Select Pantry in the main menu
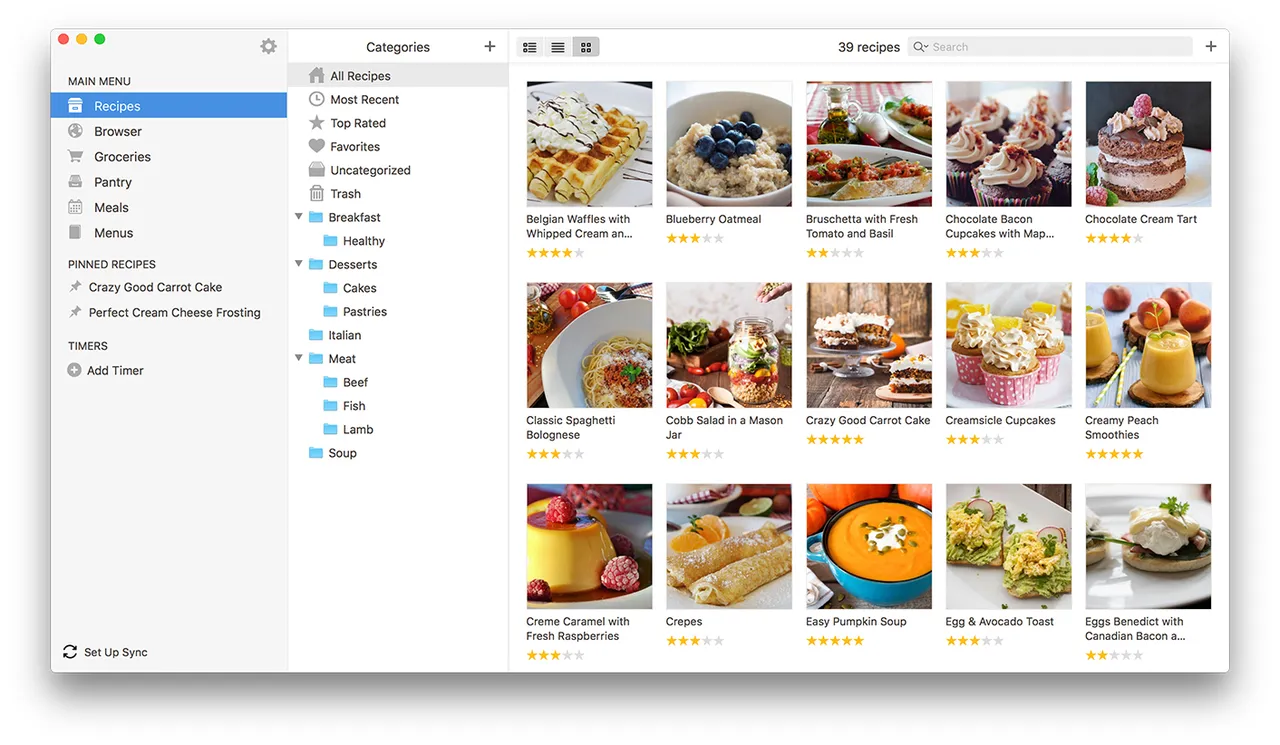Viewport: 1280px width, 745px height. coord(112,182)
